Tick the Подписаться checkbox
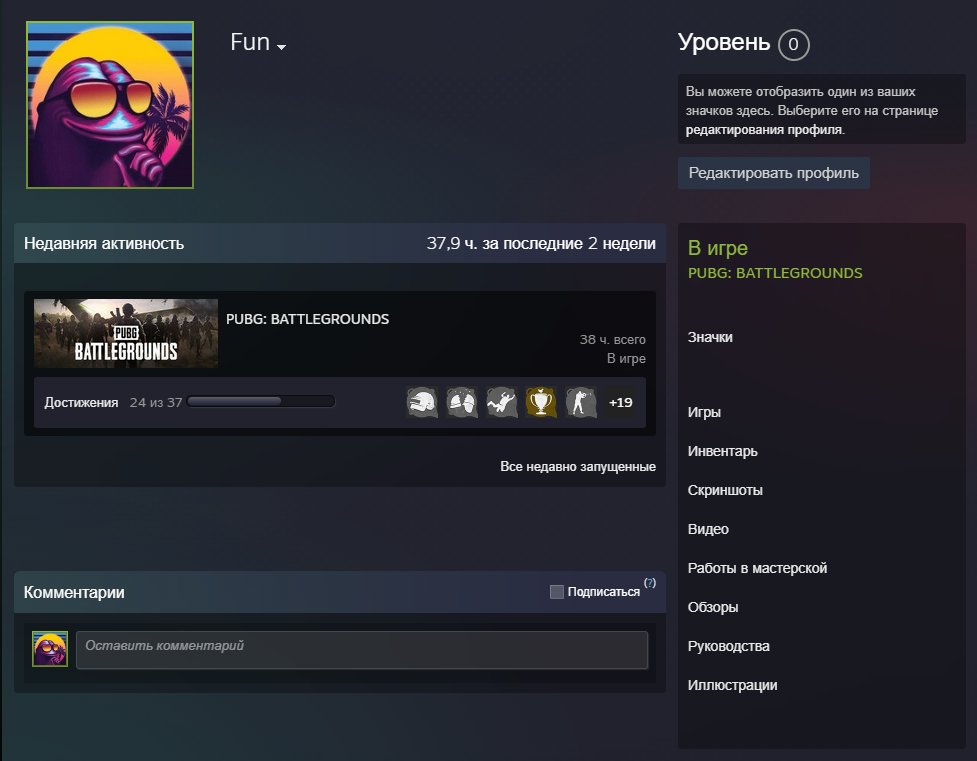977x761 pixels. (556, 591)
